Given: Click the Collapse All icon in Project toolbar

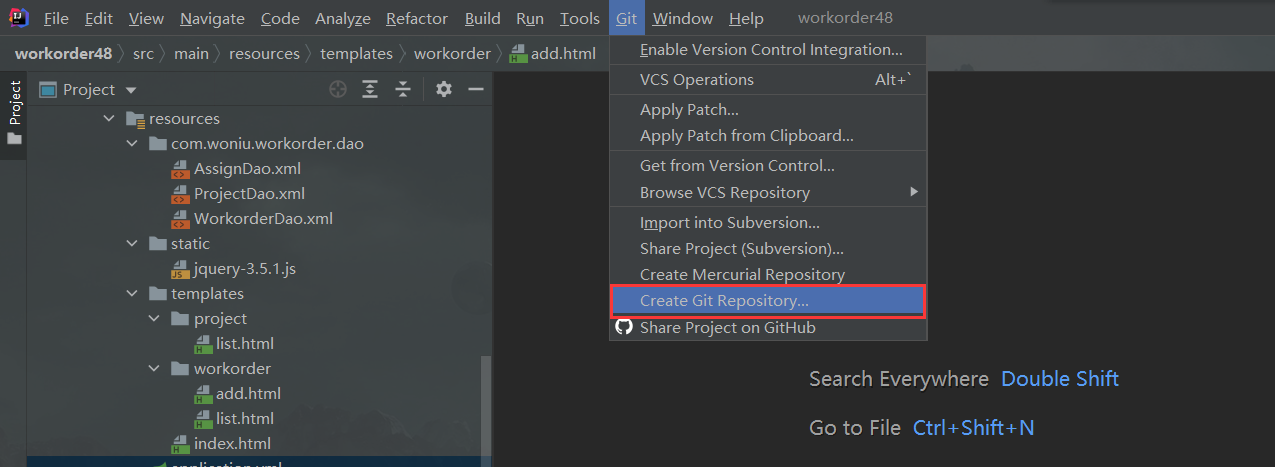Looking at the screenshot, I should tap(403, 90).
